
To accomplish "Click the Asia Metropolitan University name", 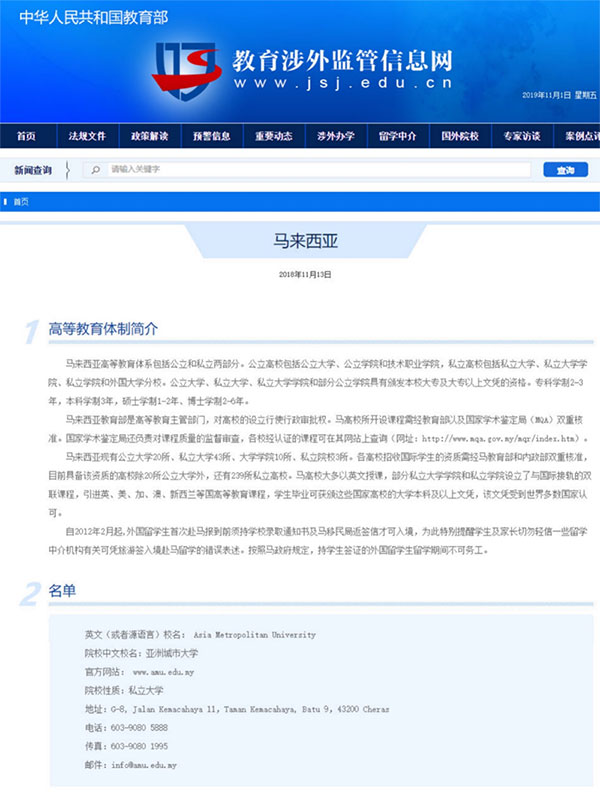I will 254,635.
